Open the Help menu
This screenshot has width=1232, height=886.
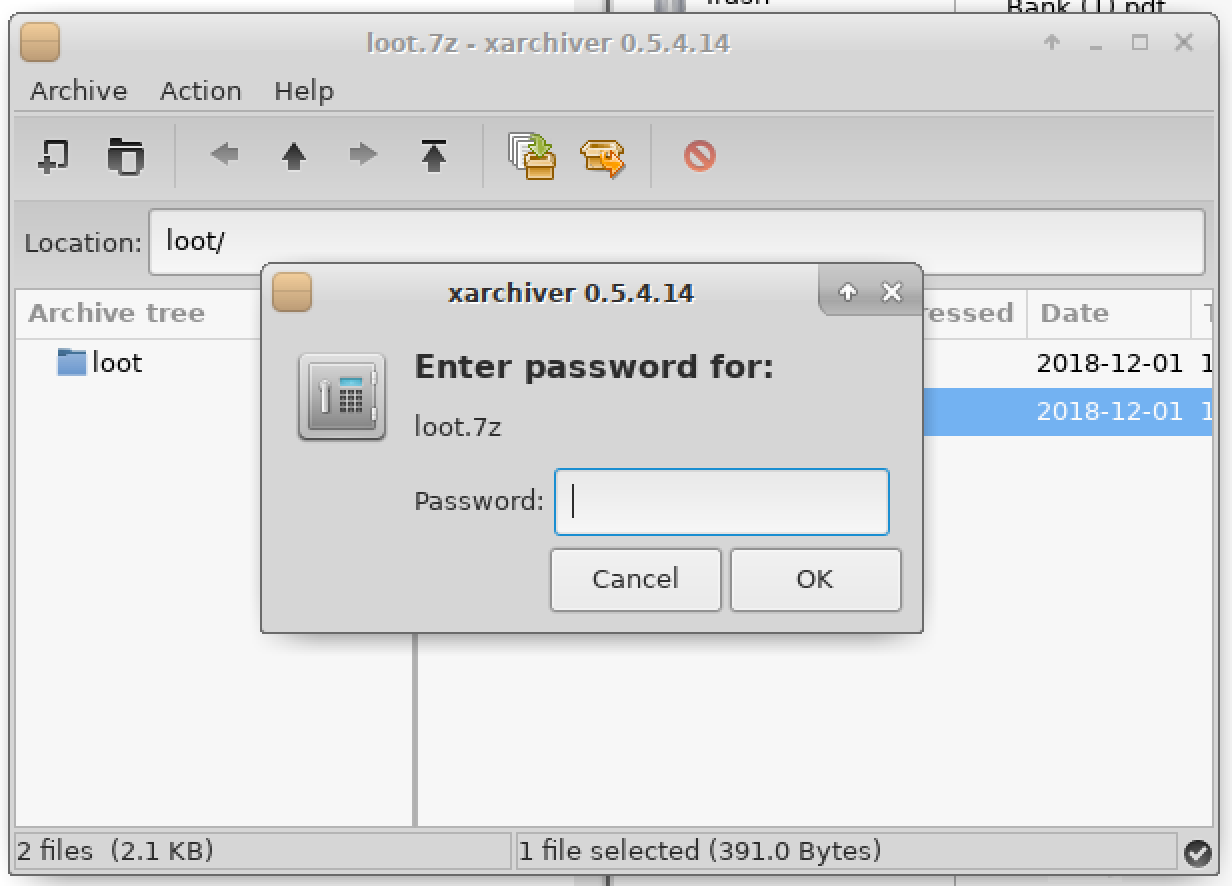(304, 91)
